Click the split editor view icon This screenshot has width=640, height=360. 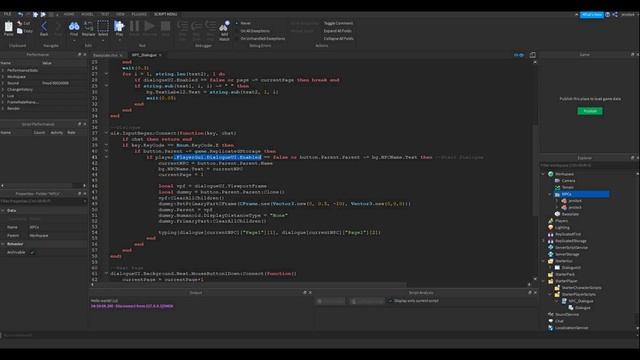pyautogui.click(x=533, y=55)
